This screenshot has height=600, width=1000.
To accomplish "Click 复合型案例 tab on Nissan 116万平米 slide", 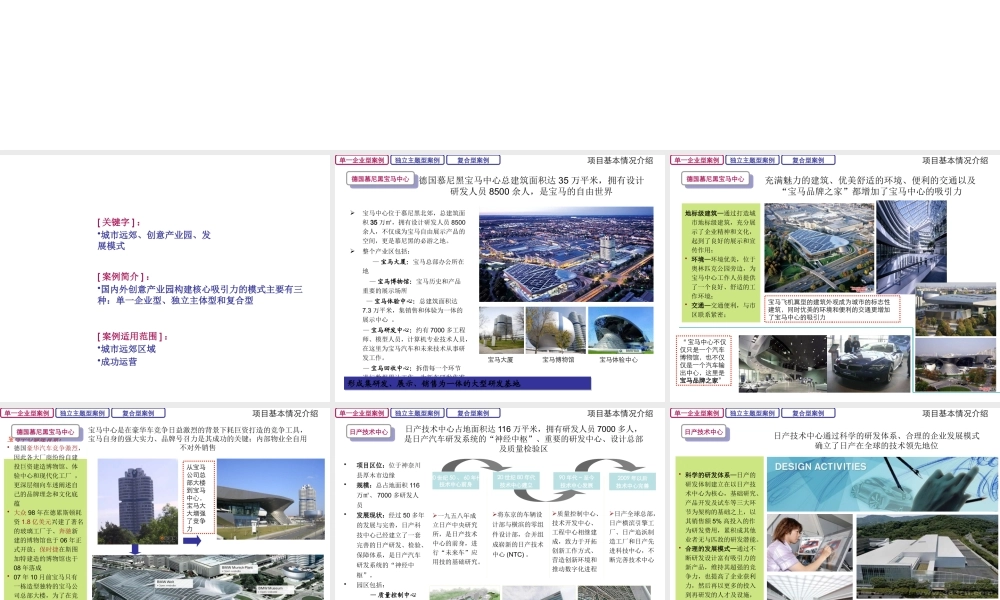I will point(473,413).
